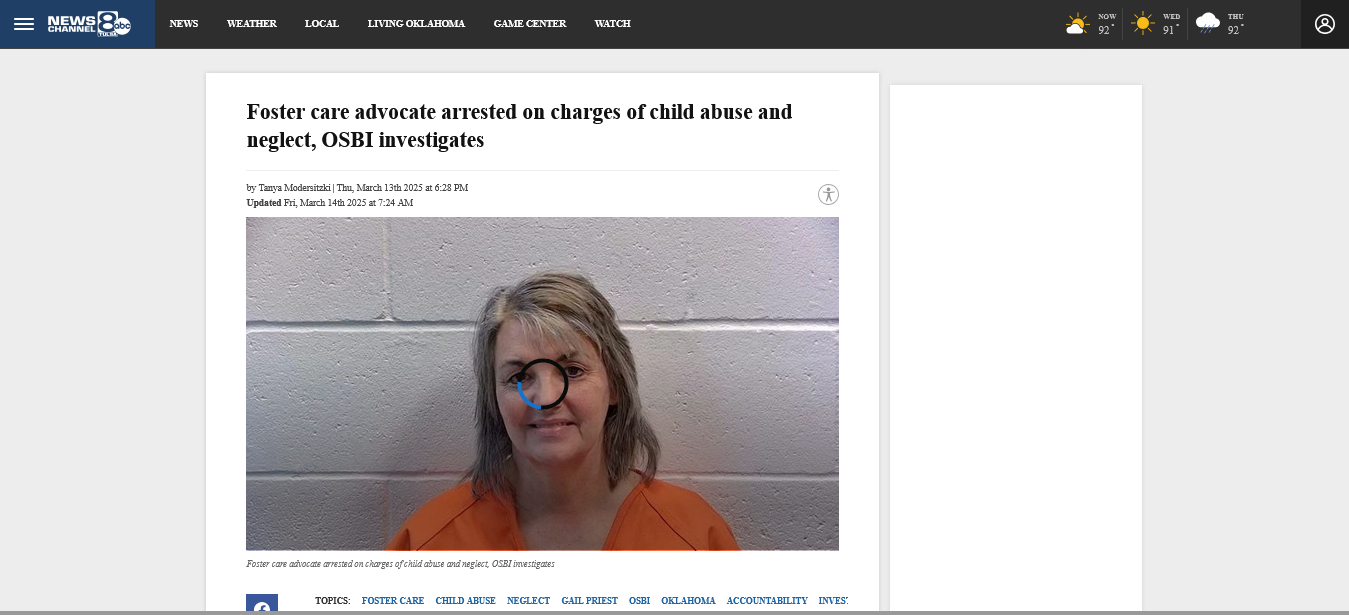
Task: Open the user account profile icon
Action: click(x=1325, y=24)
